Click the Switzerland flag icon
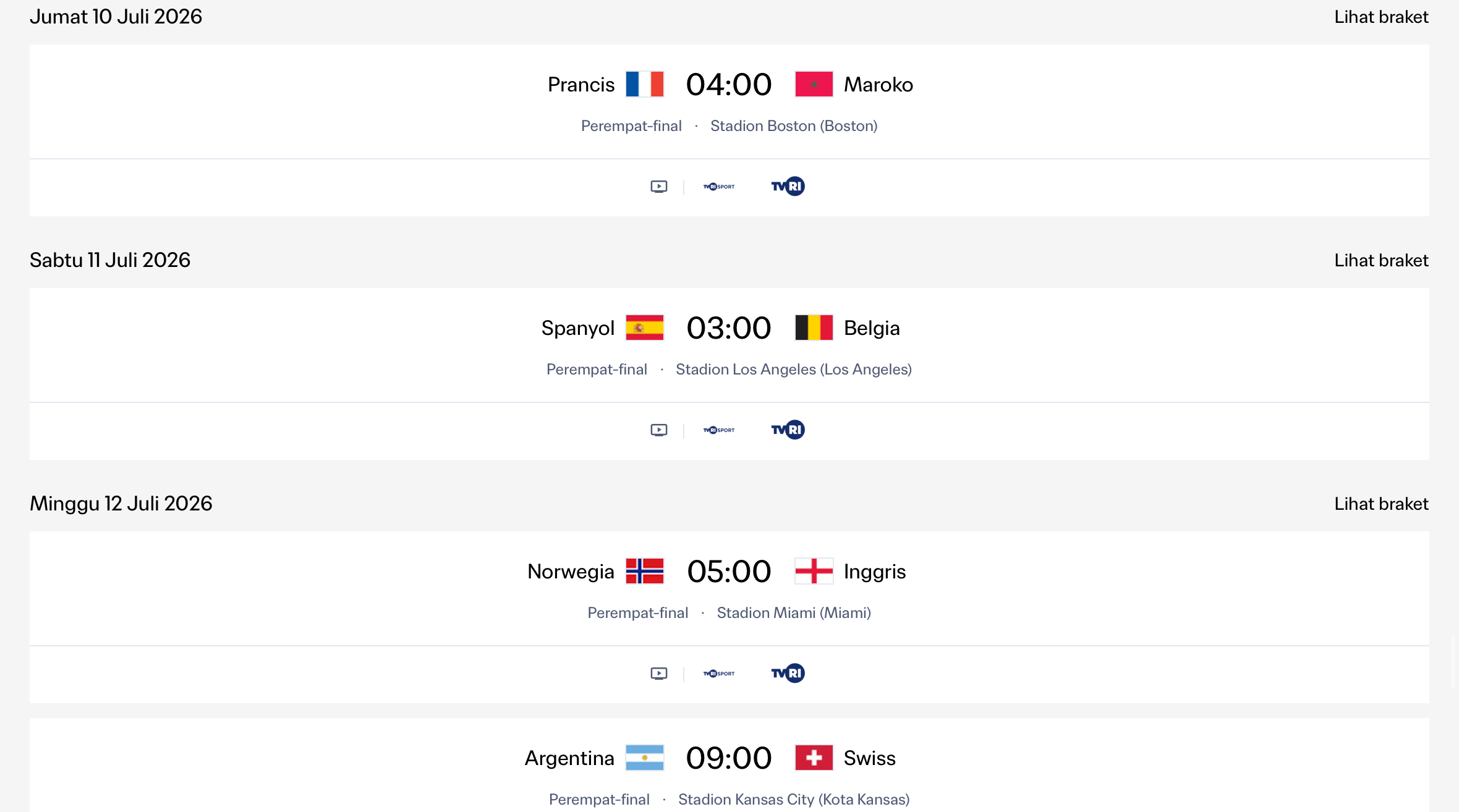 coord(814,758)
